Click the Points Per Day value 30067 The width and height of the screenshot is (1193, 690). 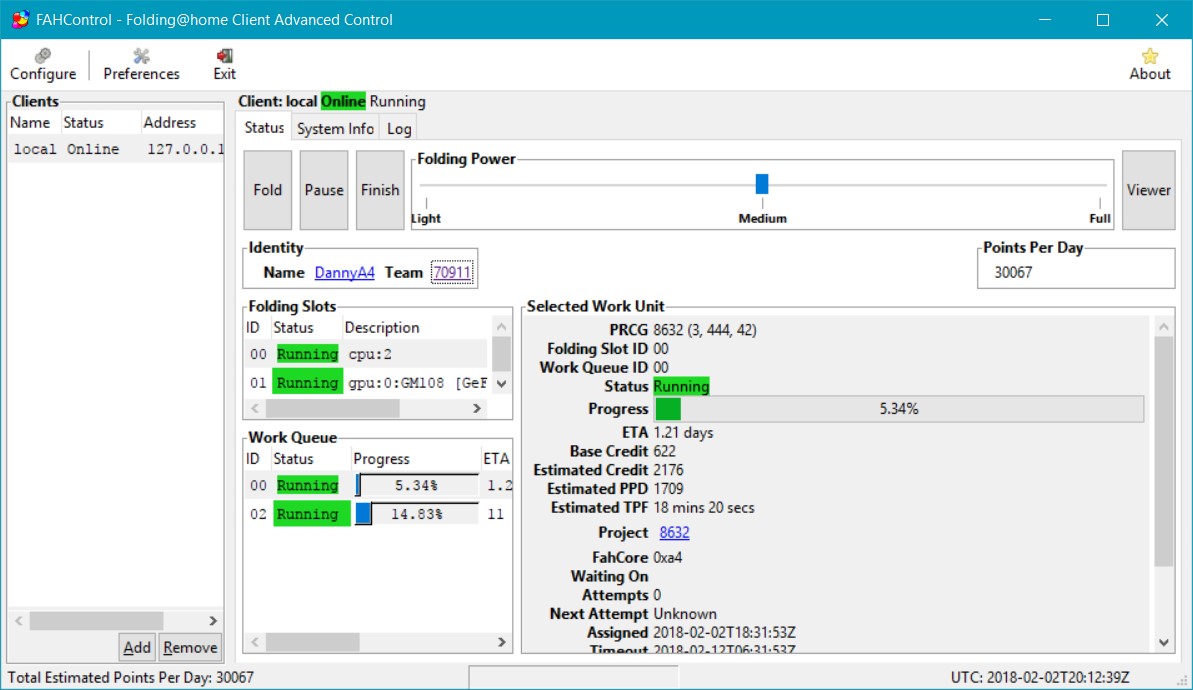coord(1013,272)
